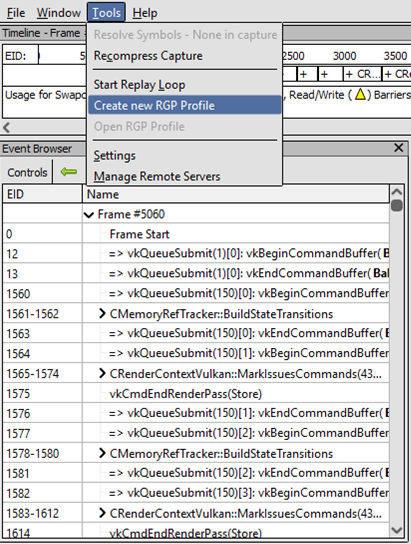
Task: Select event 1575 vkCmdEndRenderPass
Action: pyautogui.click(x=196, y=393)
